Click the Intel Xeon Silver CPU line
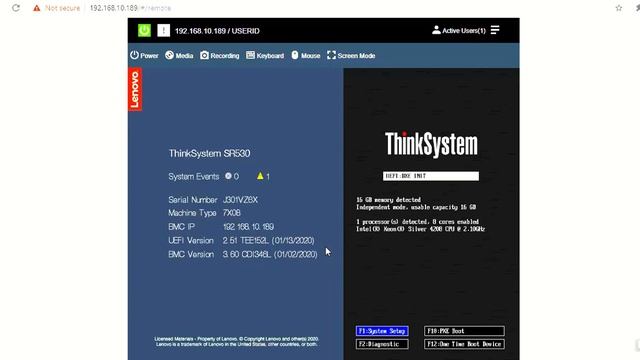 [x=420, y=229]
